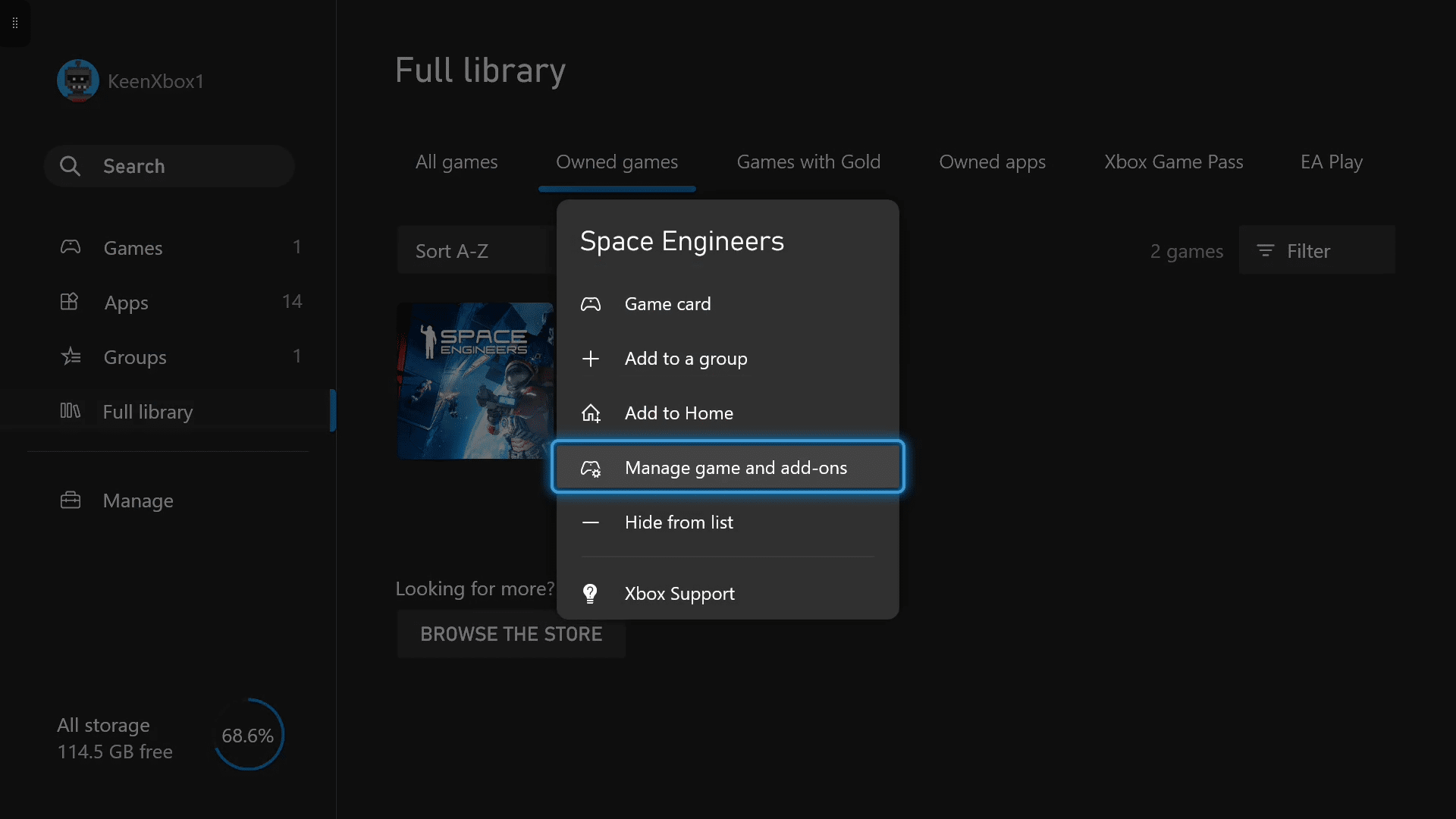
Task: Click the Manage game controller-gear icon
Action: 591,468
